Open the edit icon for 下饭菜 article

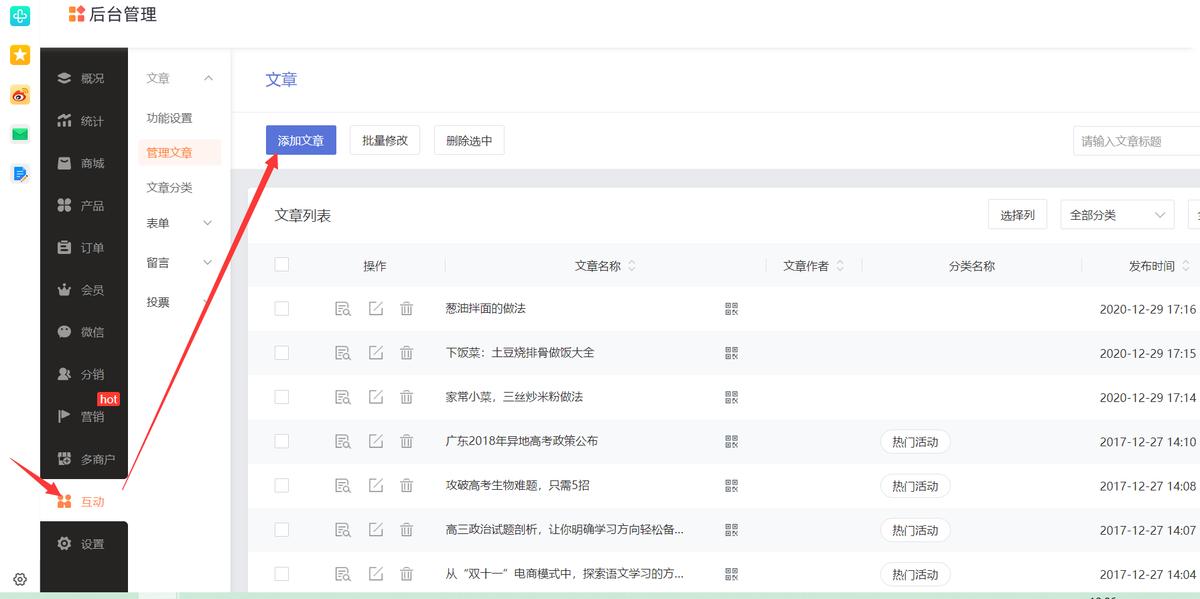click(375, 352)
